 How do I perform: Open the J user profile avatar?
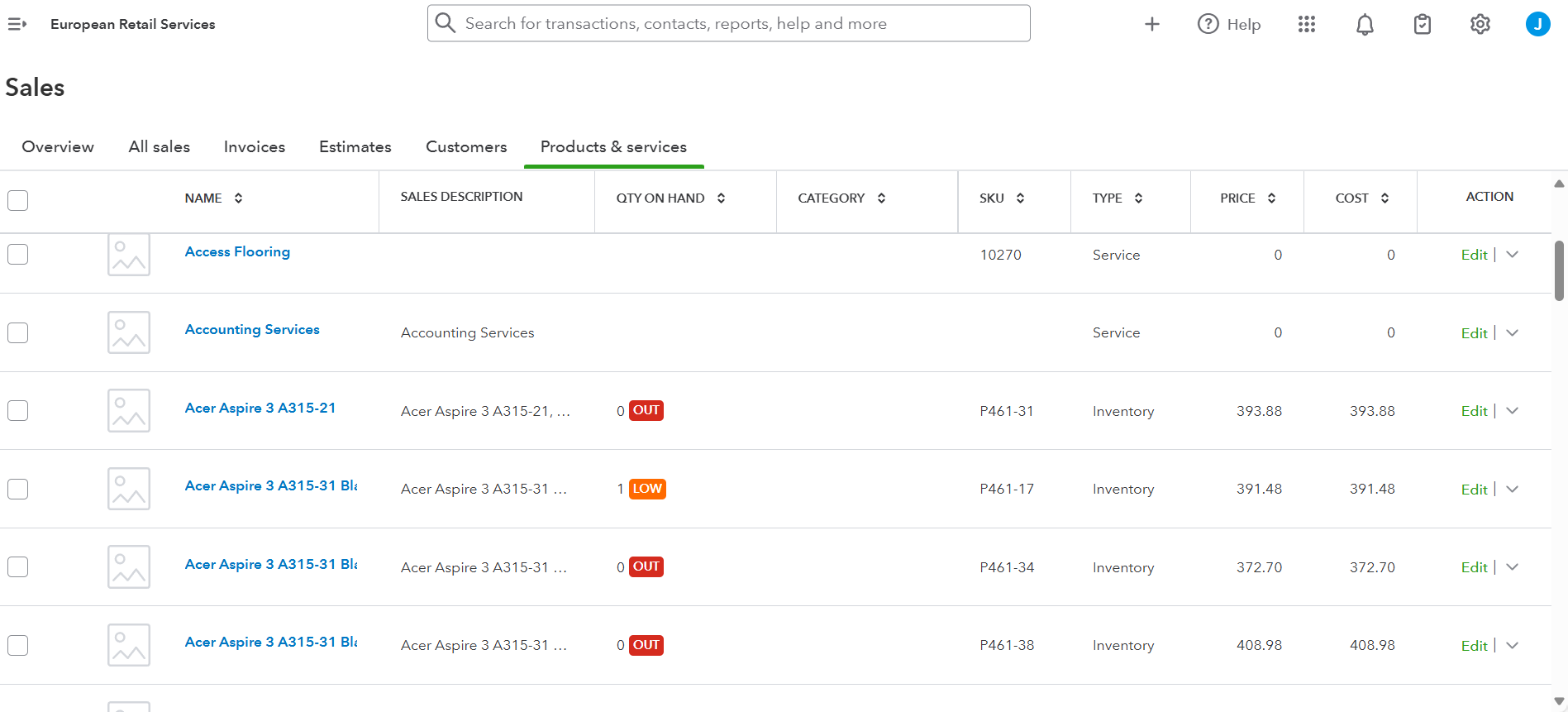1537,24
